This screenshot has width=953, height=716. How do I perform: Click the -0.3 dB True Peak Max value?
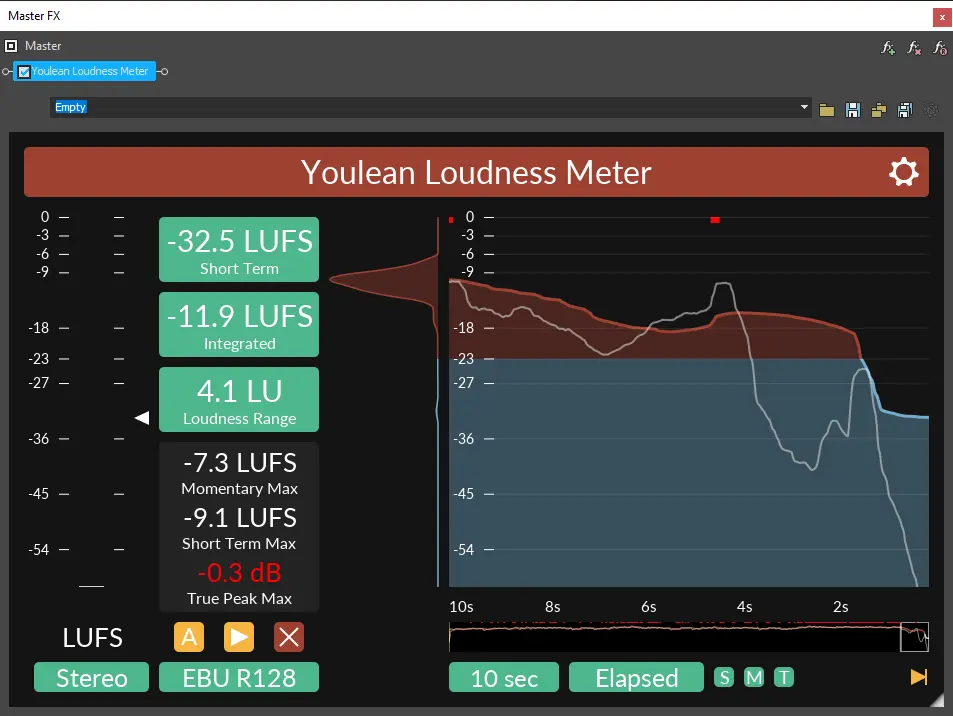coord(239,573)
